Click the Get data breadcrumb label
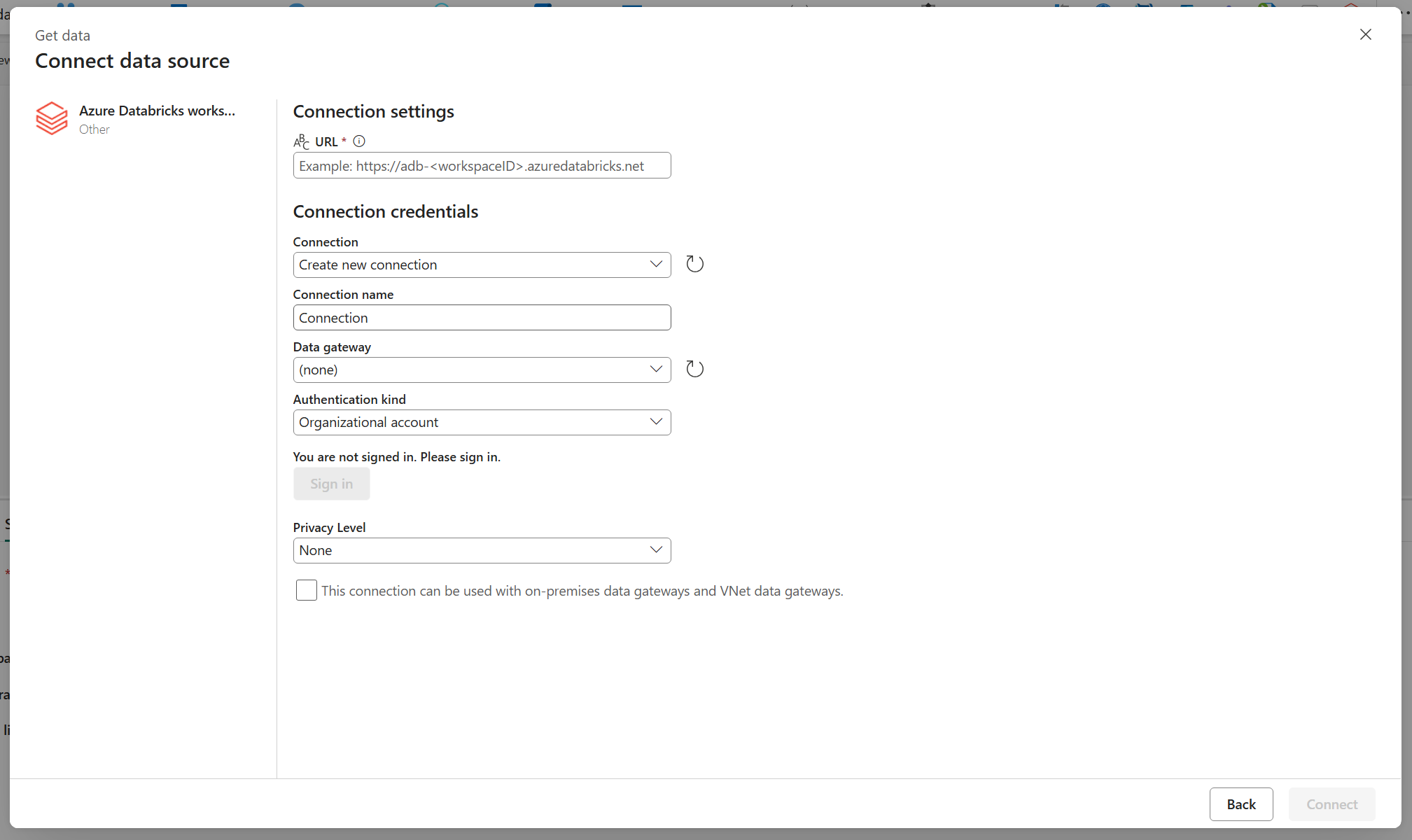The width and height of the screenshot is (1412, 840). [62, 35]
